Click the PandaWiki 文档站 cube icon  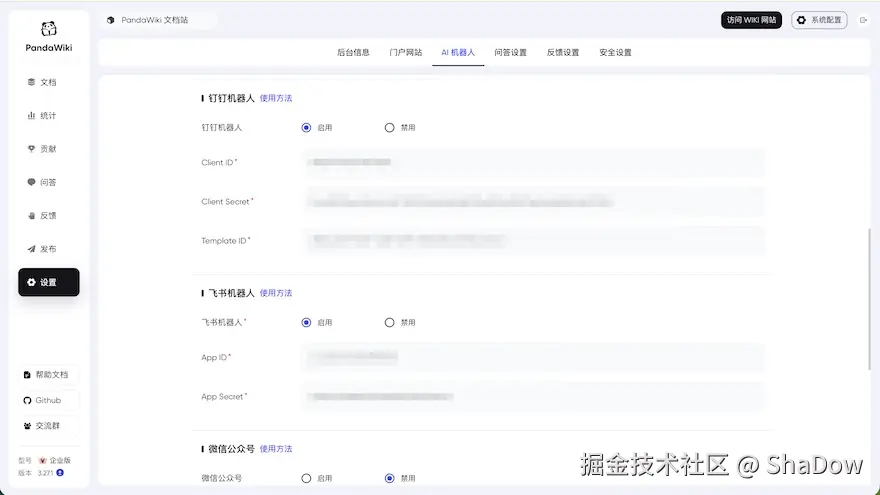click(x=111, y=20)
